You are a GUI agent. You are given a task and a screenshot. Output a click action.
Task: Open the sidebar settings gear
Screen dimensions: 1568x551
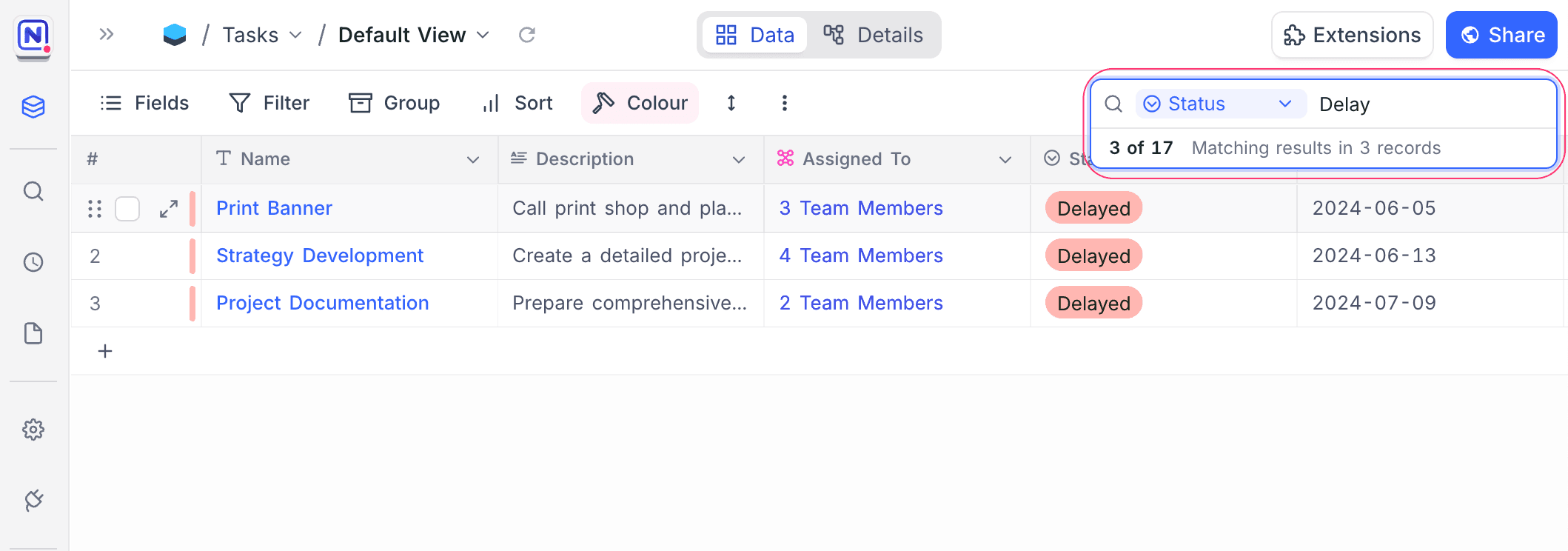pos(33,430)
